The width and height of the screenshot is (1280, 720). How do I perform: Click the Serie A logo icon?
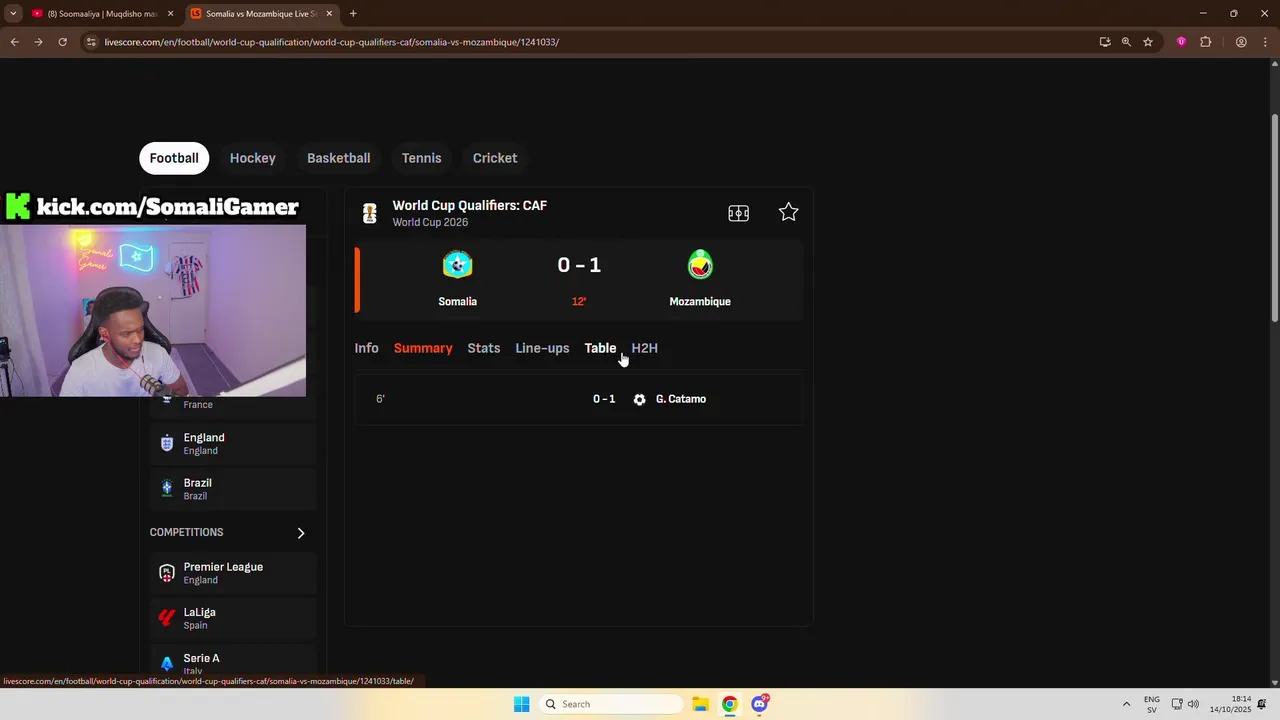pyautogui.click(x=167, y=663)
